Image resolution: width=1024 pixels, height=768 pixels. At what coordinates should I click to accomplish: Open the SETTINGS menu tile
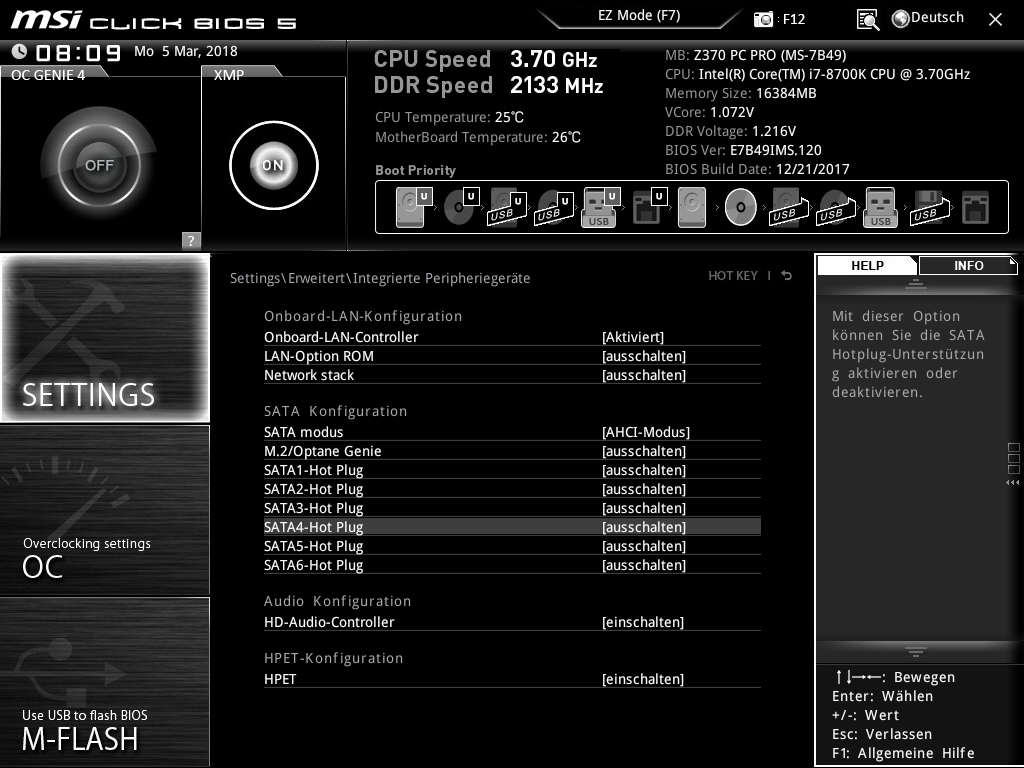[105, 338]
